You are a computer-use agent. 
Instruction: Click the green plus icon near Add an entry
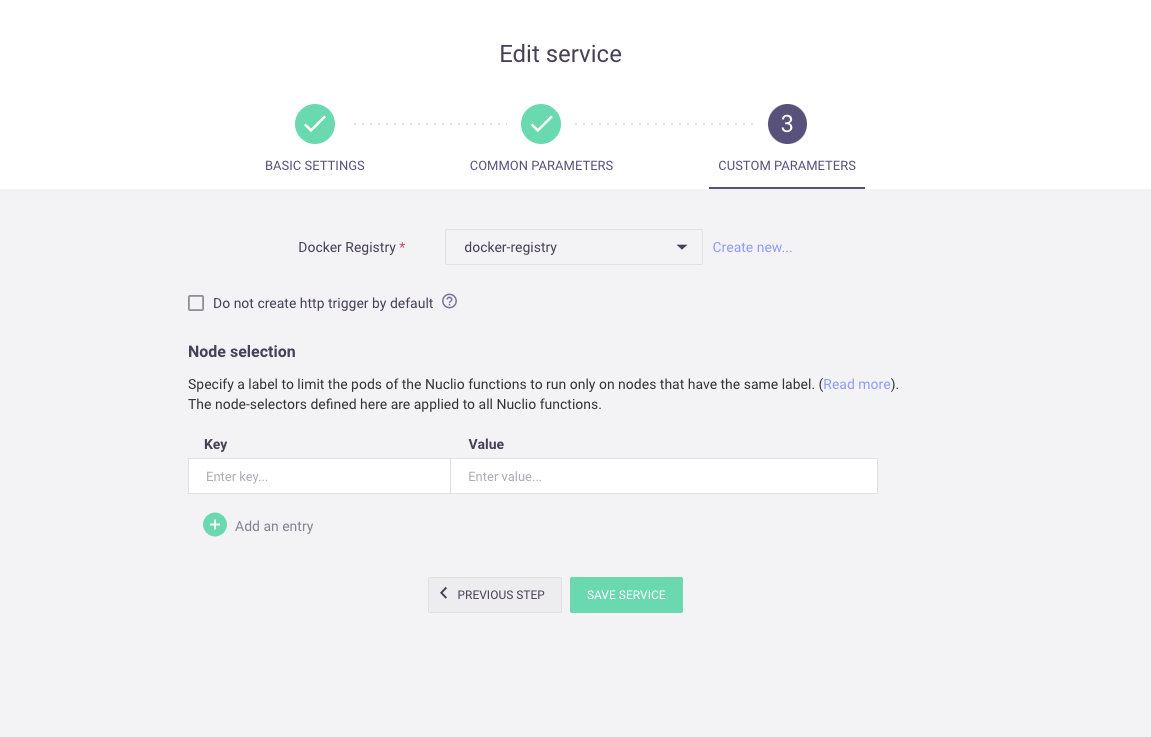click(215, 524)
